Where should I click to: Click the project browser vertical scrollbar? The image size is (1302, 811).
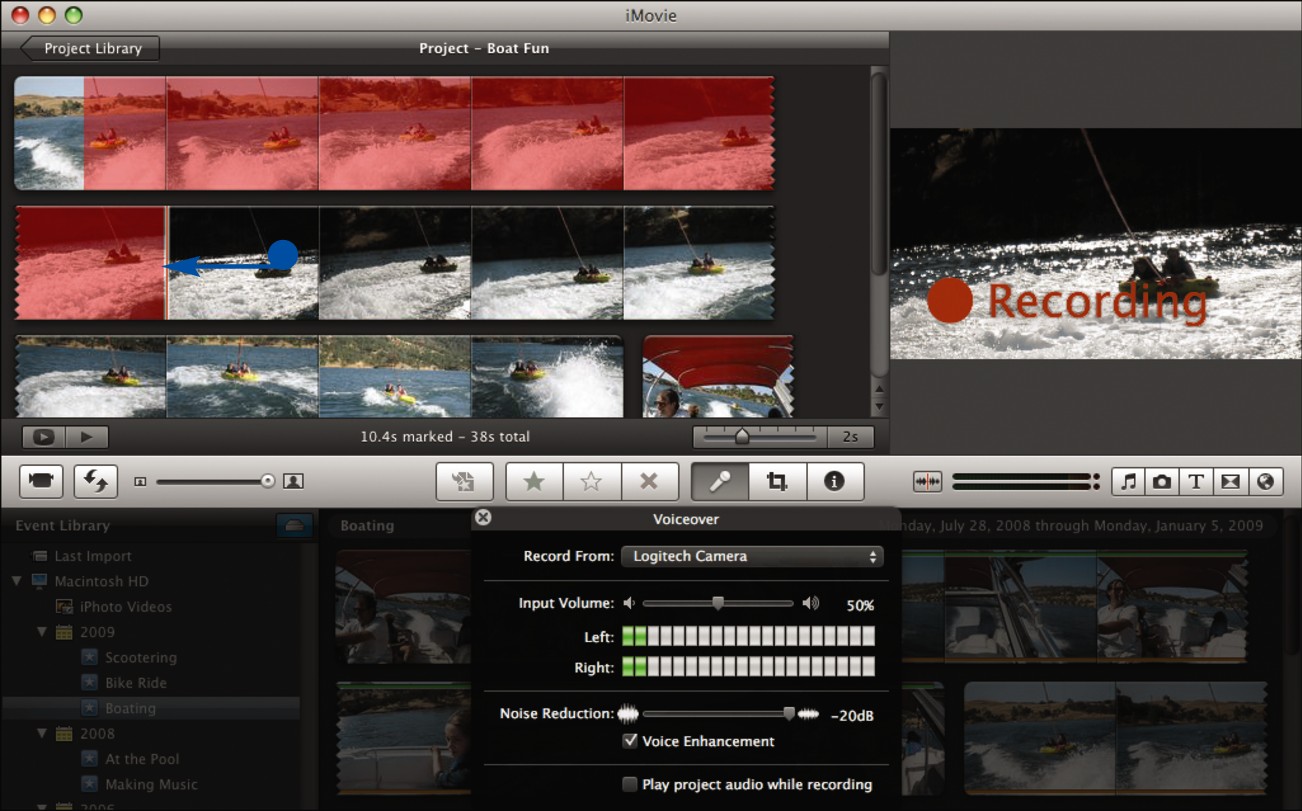879,173
